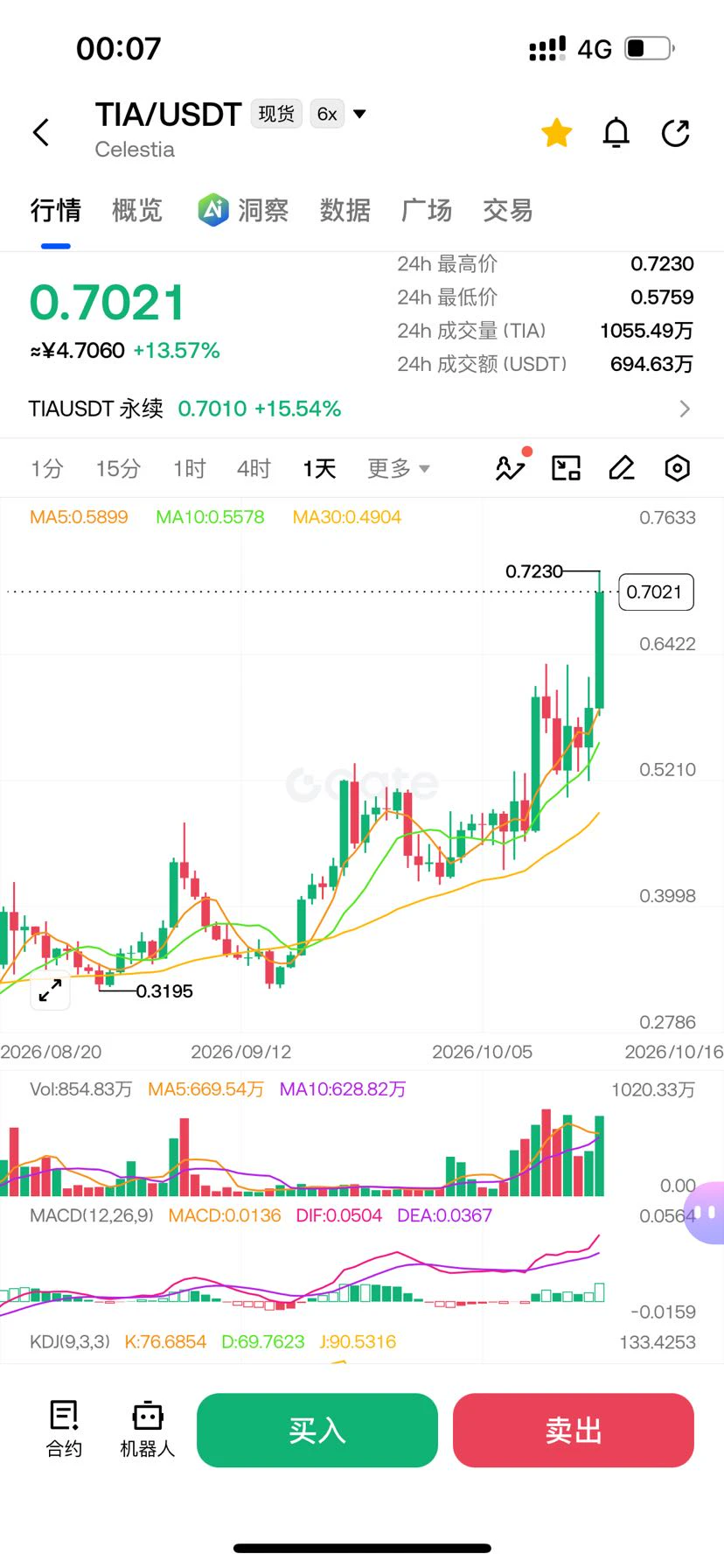Open price alert bell
The height and width of the screenshot is (1568, 724).
click(x=616, y=133)
